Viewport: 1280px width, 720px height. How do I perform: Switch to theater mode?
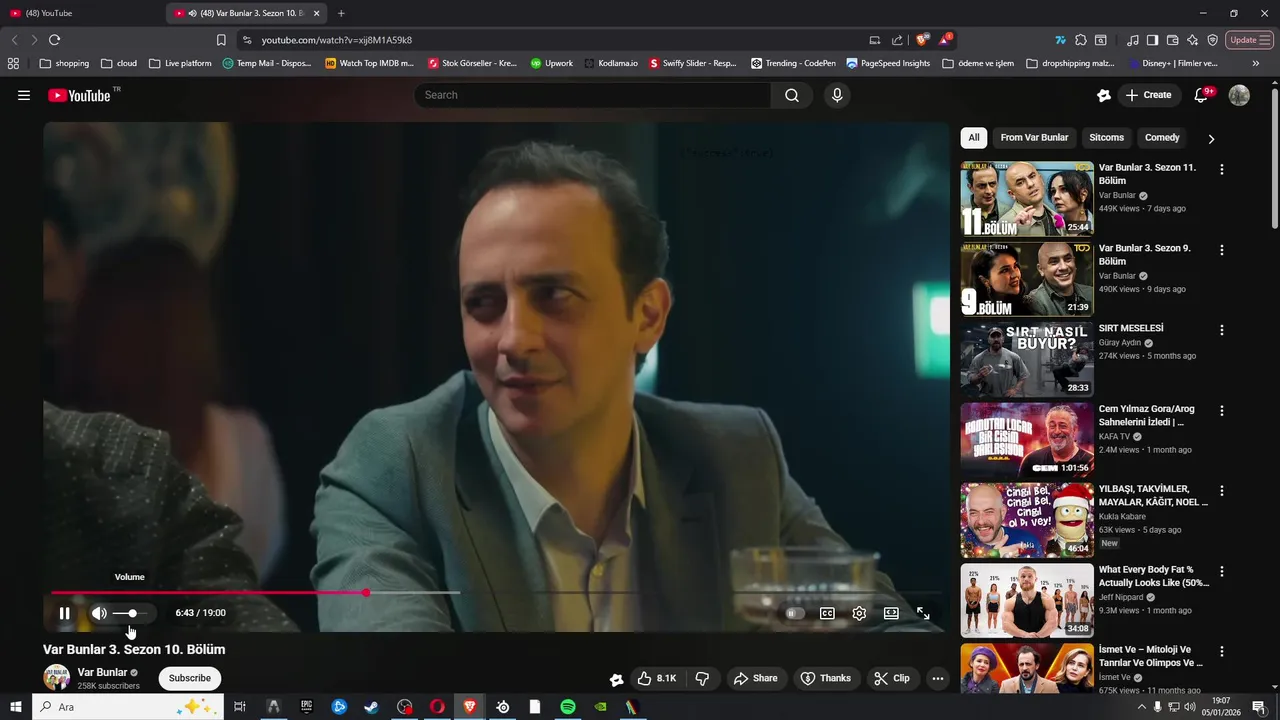point(891,613)
